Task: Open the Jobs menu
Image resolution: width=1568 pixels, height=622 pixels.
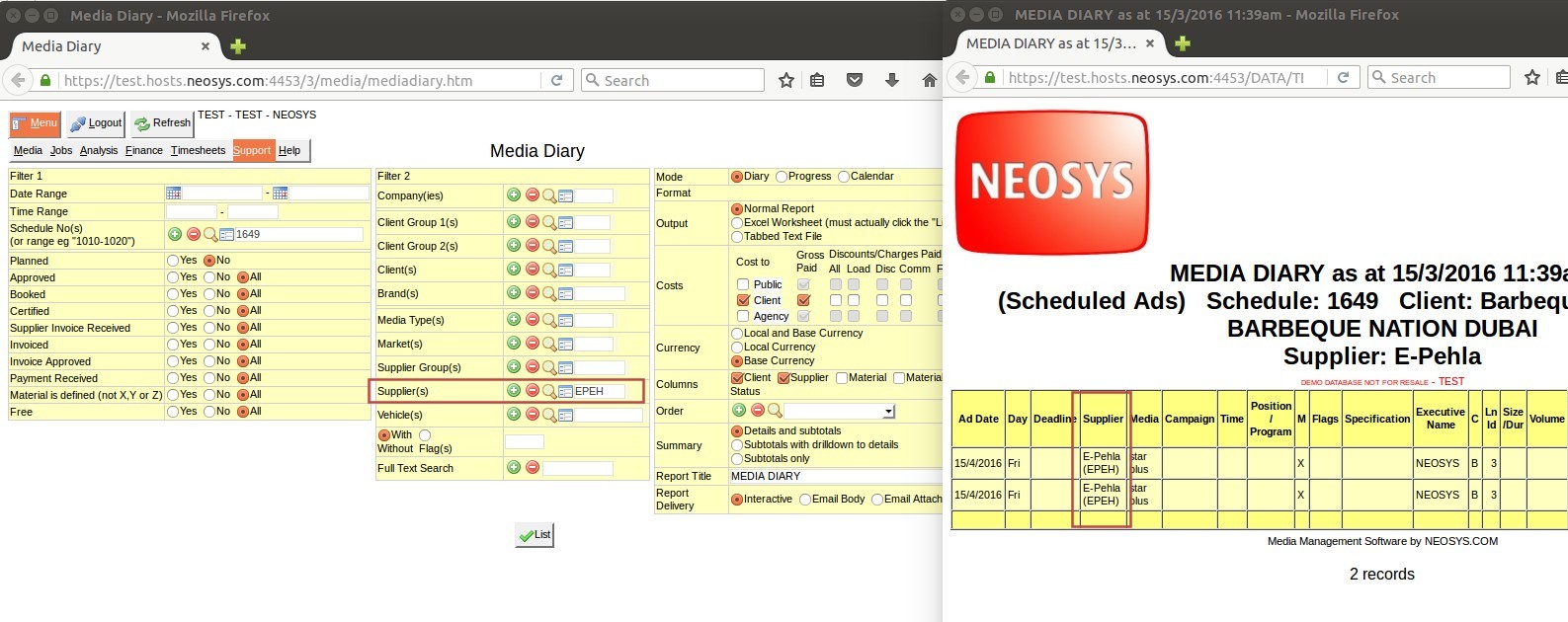Action: [x=61, y=150]
